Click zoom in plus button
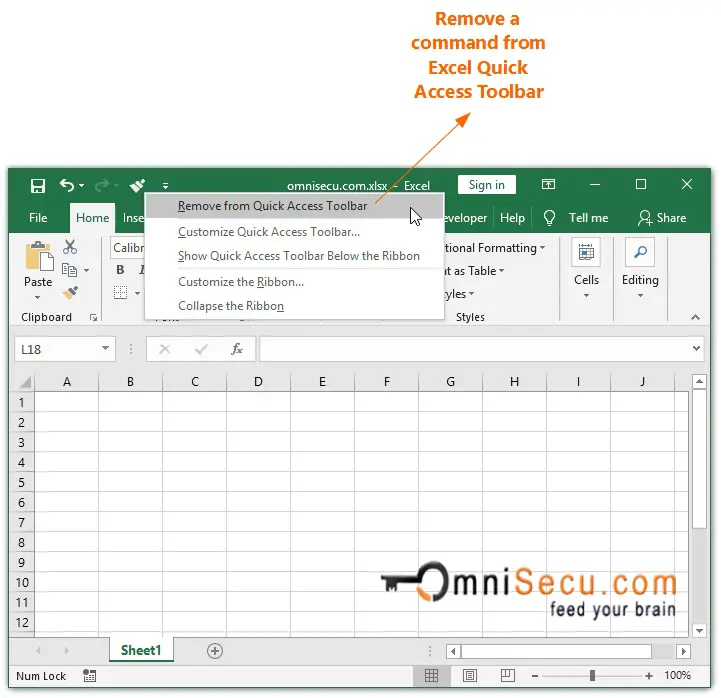 [x=649, y=676]
